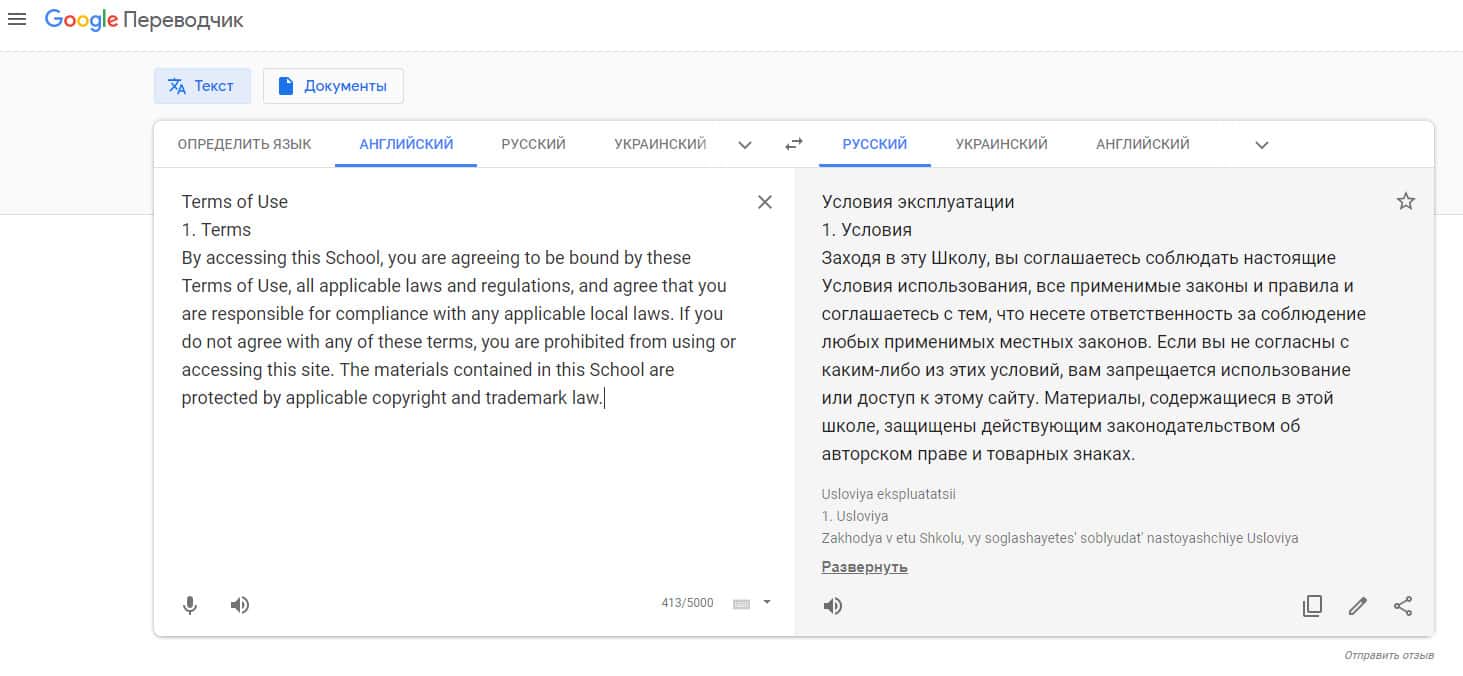Click the Google Переводчик logo
The height and width of the screenshot is (676, 1463).
144,20
